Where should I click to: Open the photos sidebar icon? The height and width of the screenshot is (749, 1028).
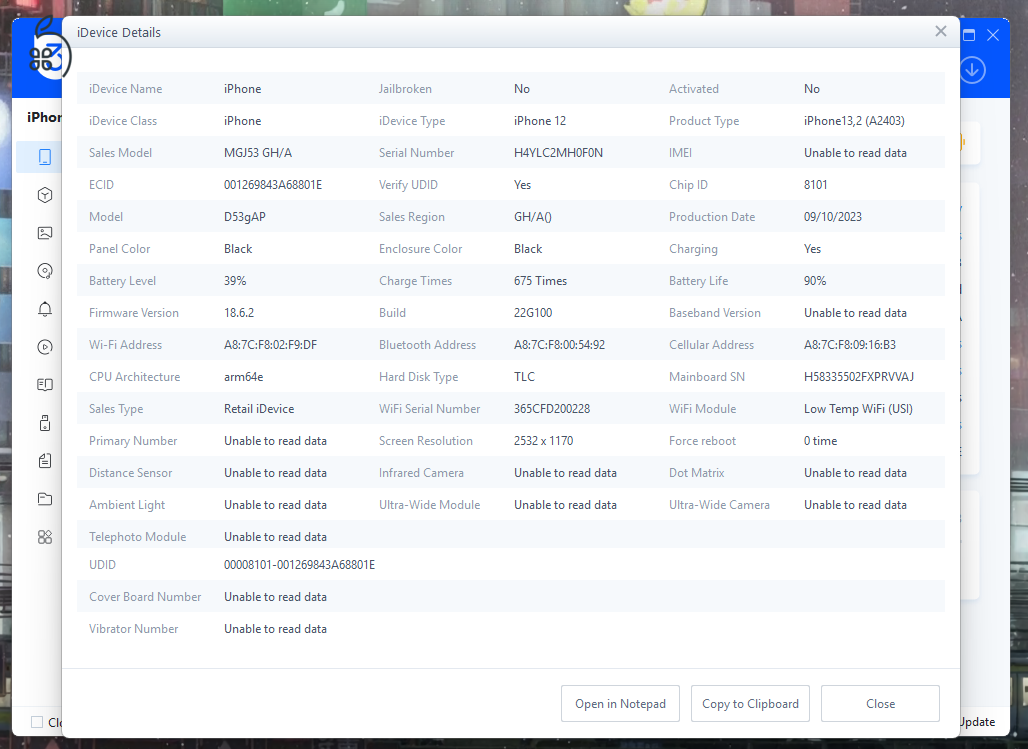(x=45, y=233)
